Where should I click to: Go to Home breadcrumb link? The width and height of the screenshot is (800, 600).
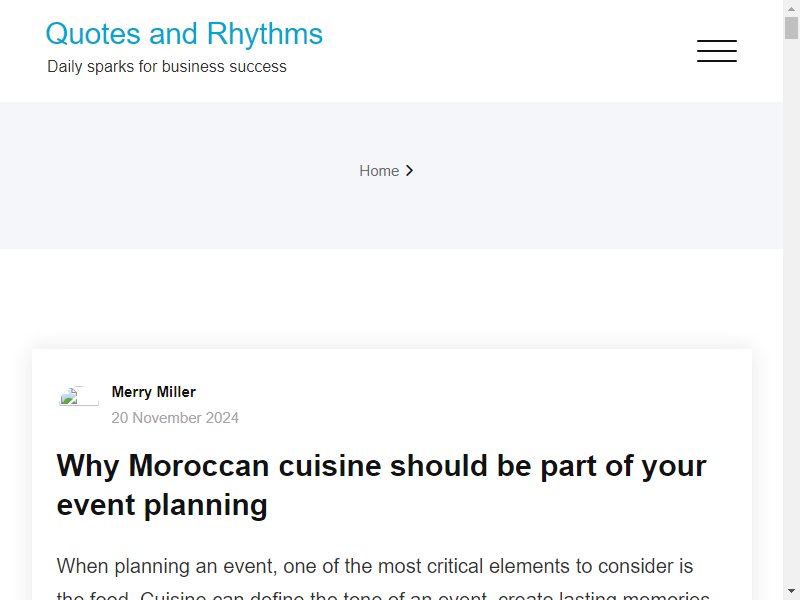379,171
